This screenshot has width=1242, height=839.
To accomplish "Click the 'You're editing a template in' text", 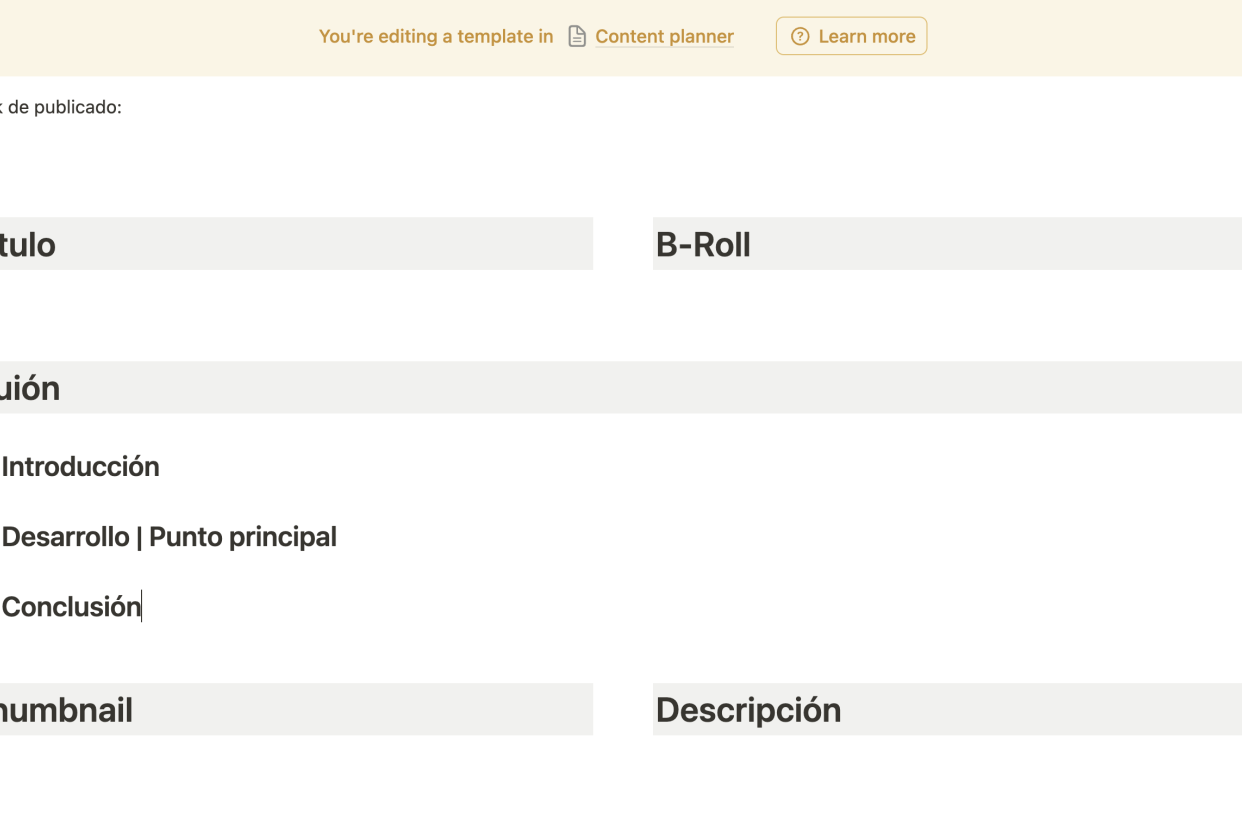I will [x=436, y=36].
